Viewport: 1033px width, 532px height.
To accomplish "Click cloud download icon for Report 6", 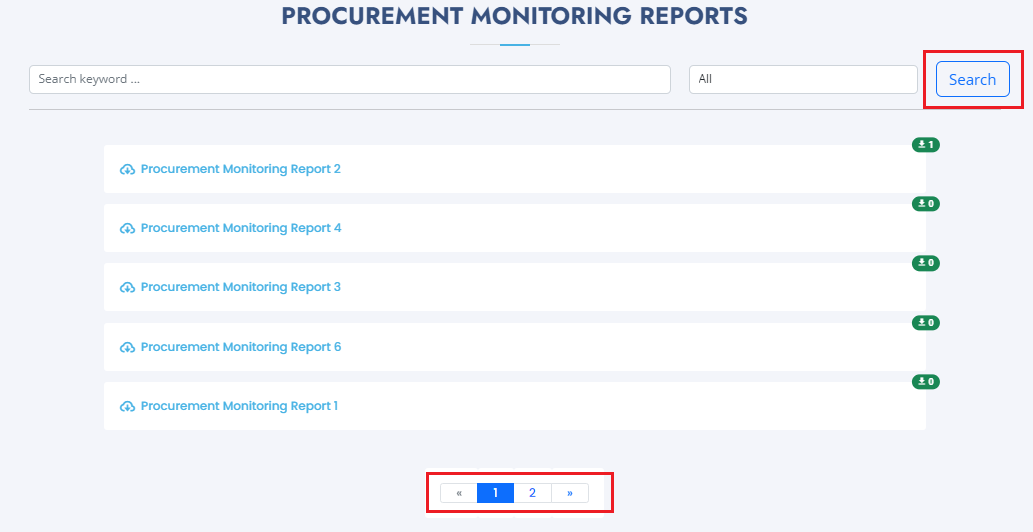I will (x=127, y=347).
